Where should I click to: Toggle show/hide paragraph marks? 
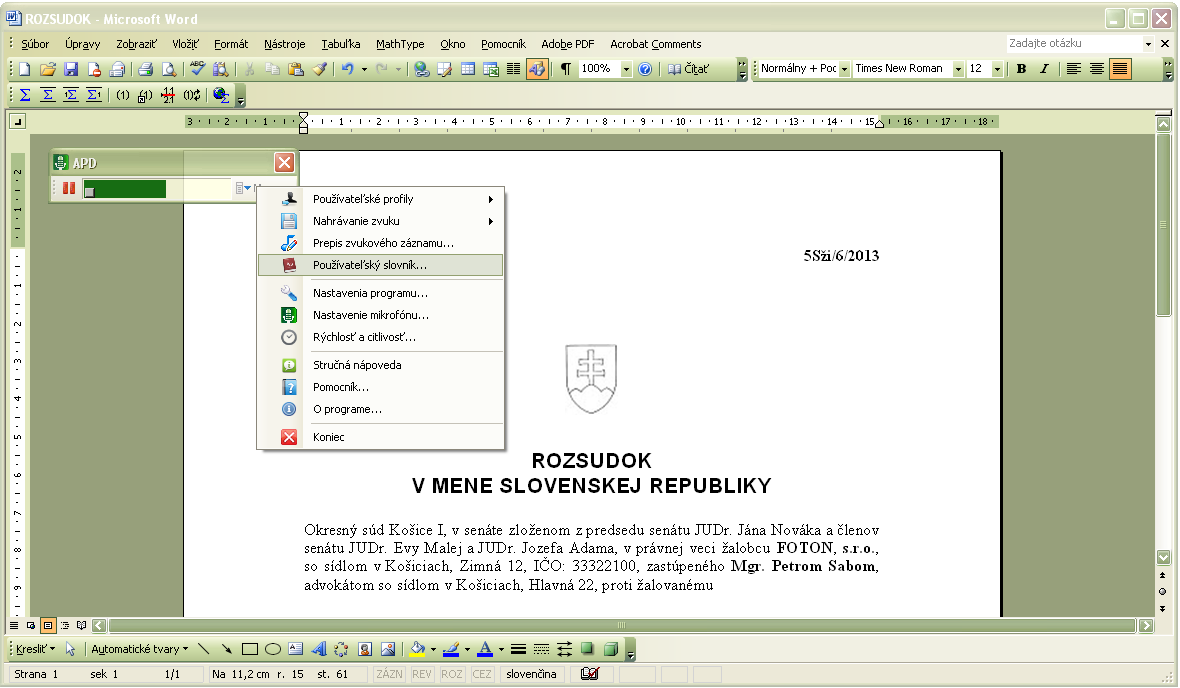tap(565, 69)
